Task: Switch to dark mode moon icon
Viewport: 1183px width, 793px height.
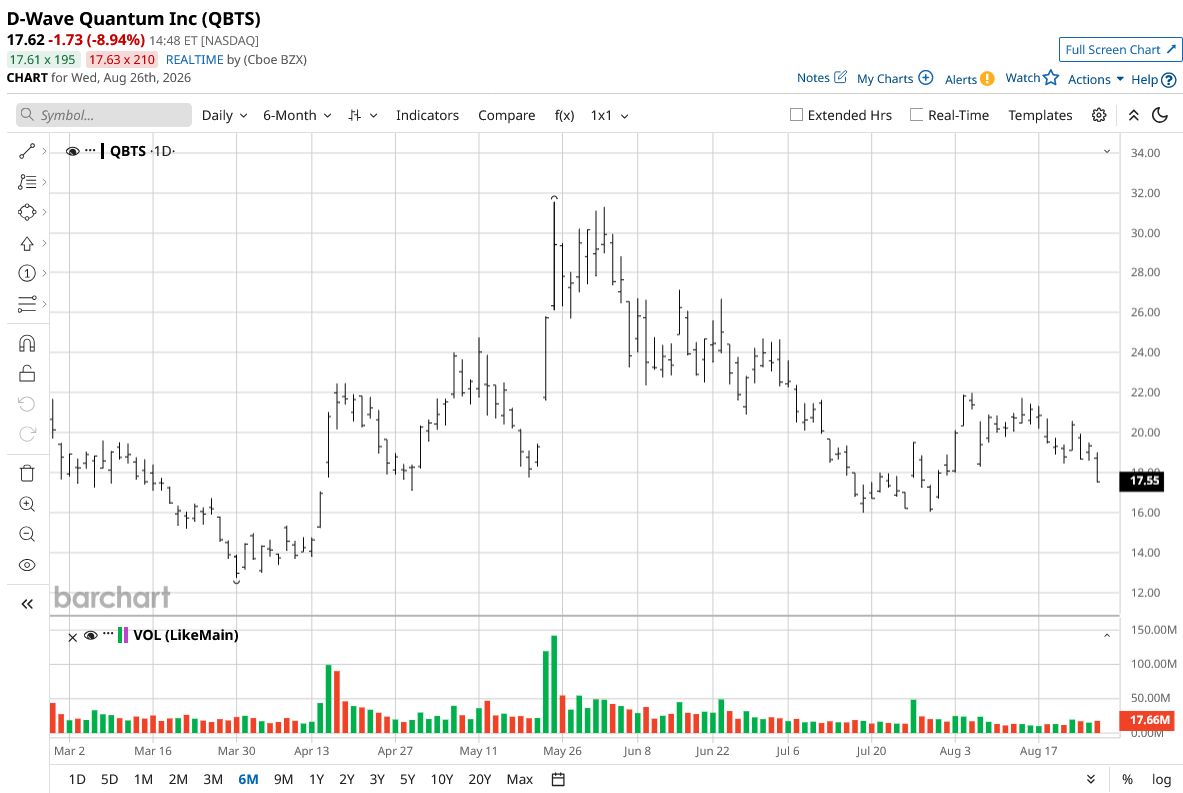Action: 1160,115
